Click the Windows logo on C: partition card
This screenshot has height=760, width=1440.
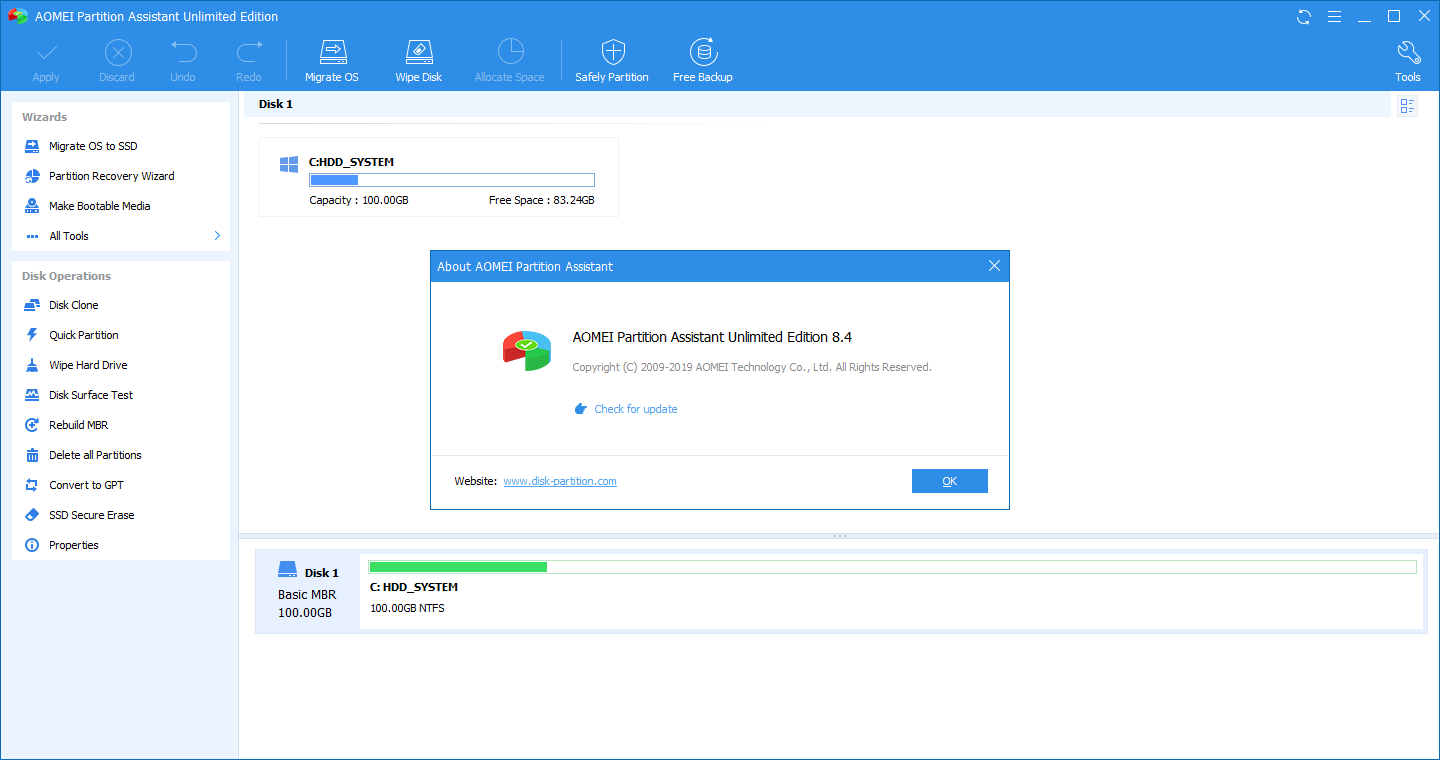click(289, 164)
